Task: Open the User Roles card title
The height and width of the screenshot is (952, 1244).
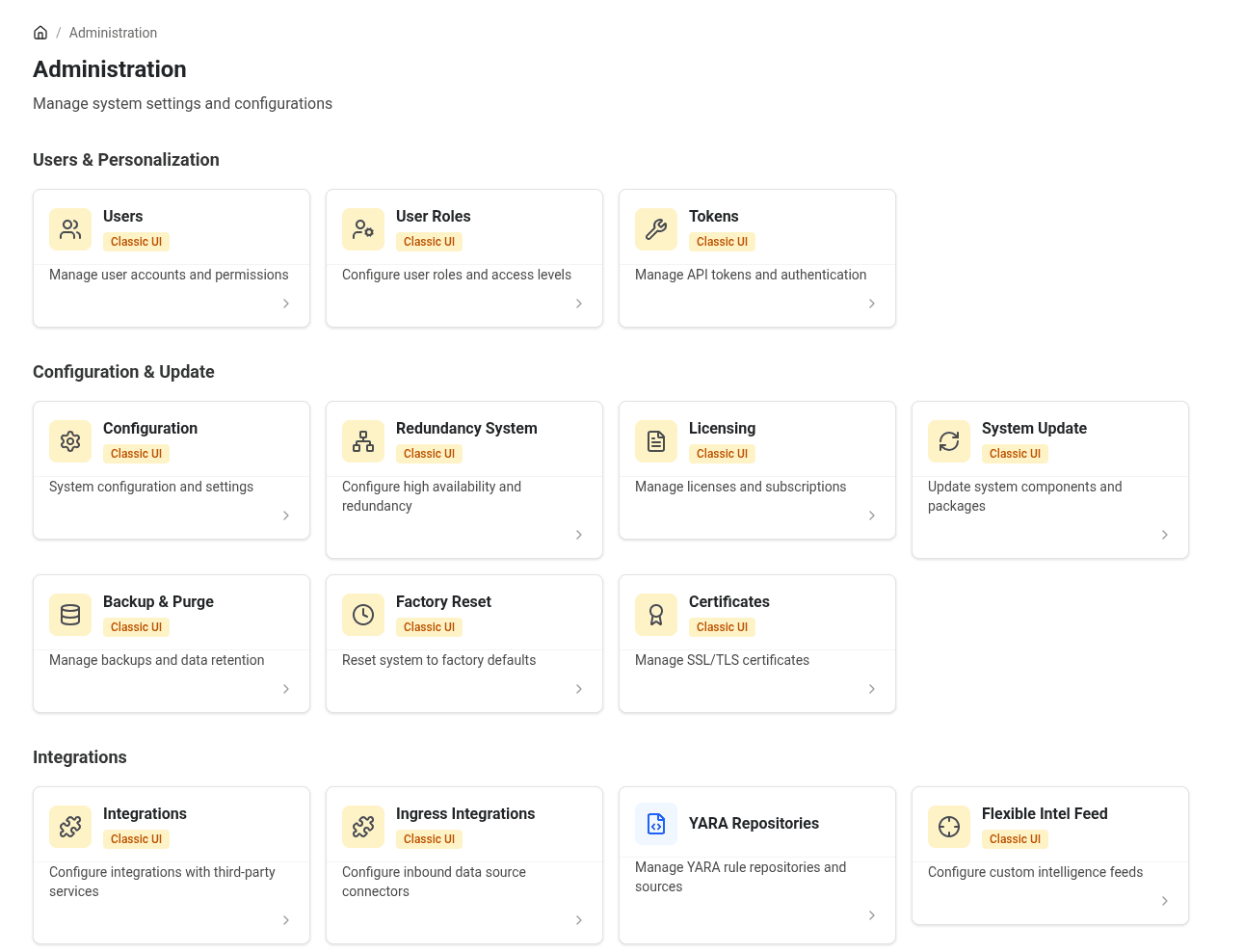Action: (434, 217)
